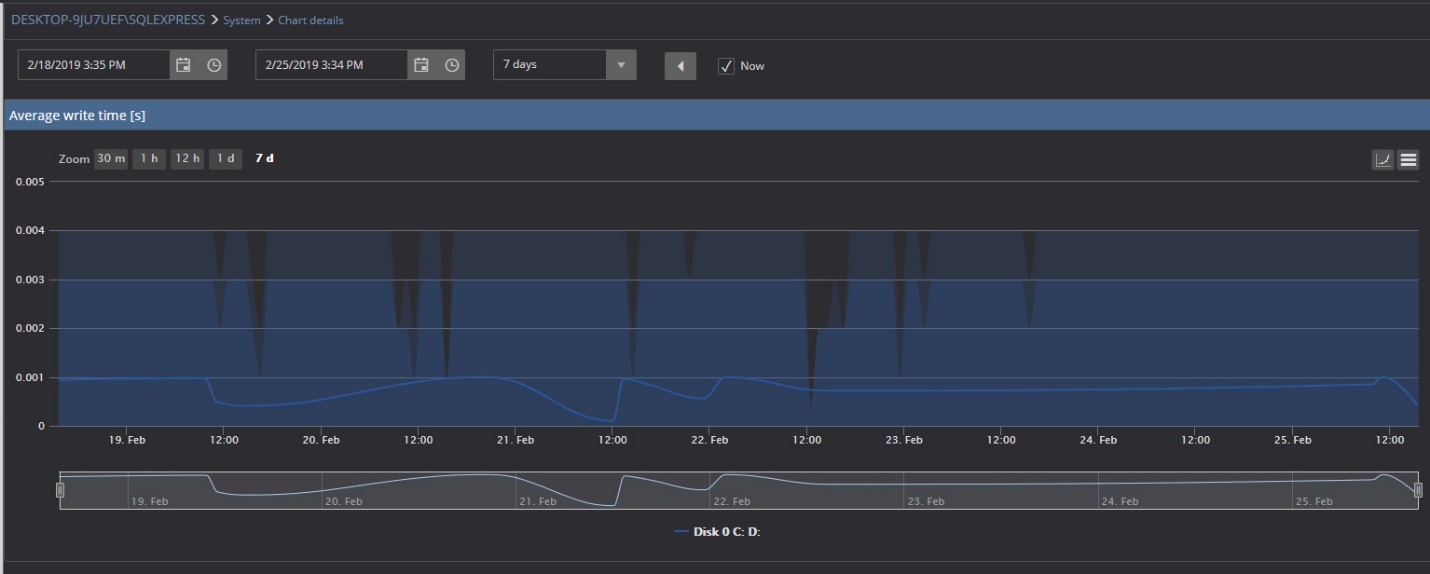Select the 1 d zoom option

click(225, 159)
